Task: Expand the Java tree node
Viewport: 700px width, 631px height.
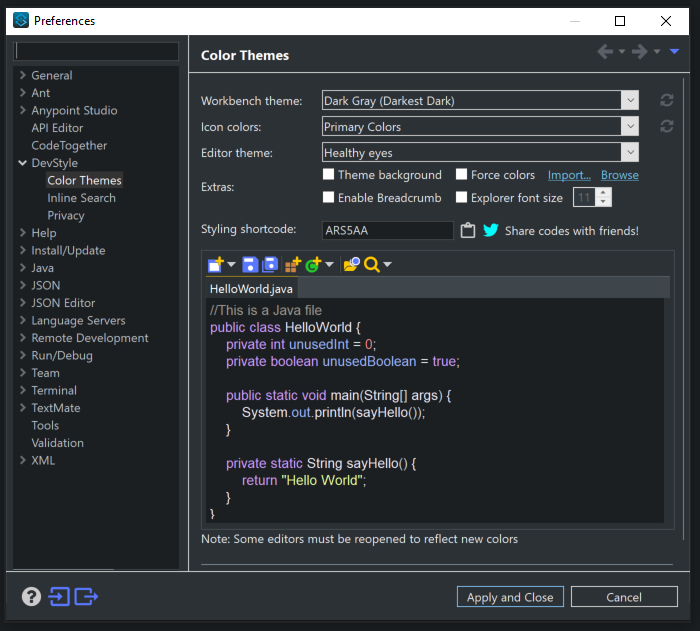Action: click(22, 268)
